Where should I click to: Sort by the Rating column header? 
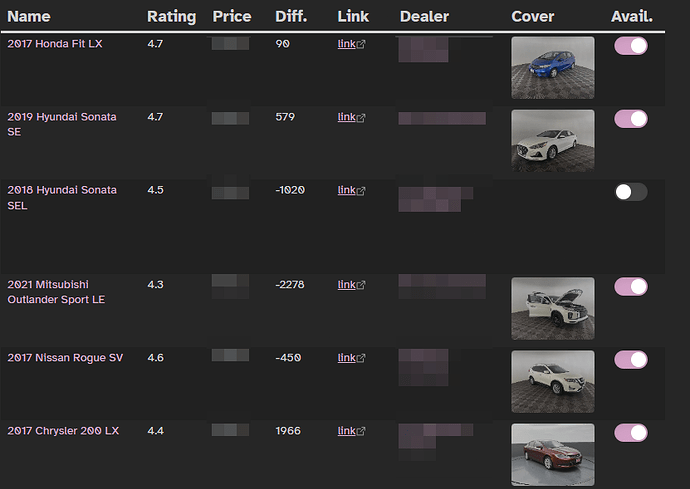172,17
